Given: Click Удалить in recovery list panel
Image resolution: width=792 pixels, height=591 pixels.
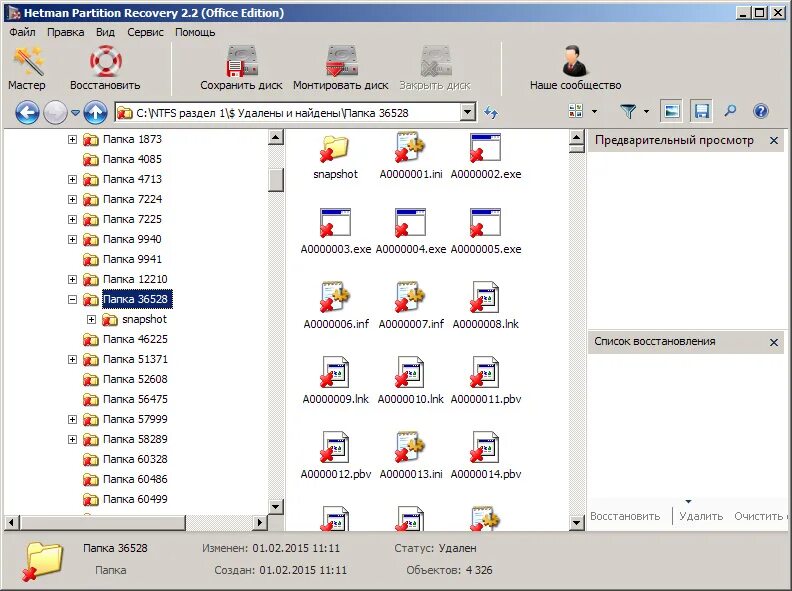Looking at the screenshot, I should (701, 516).
